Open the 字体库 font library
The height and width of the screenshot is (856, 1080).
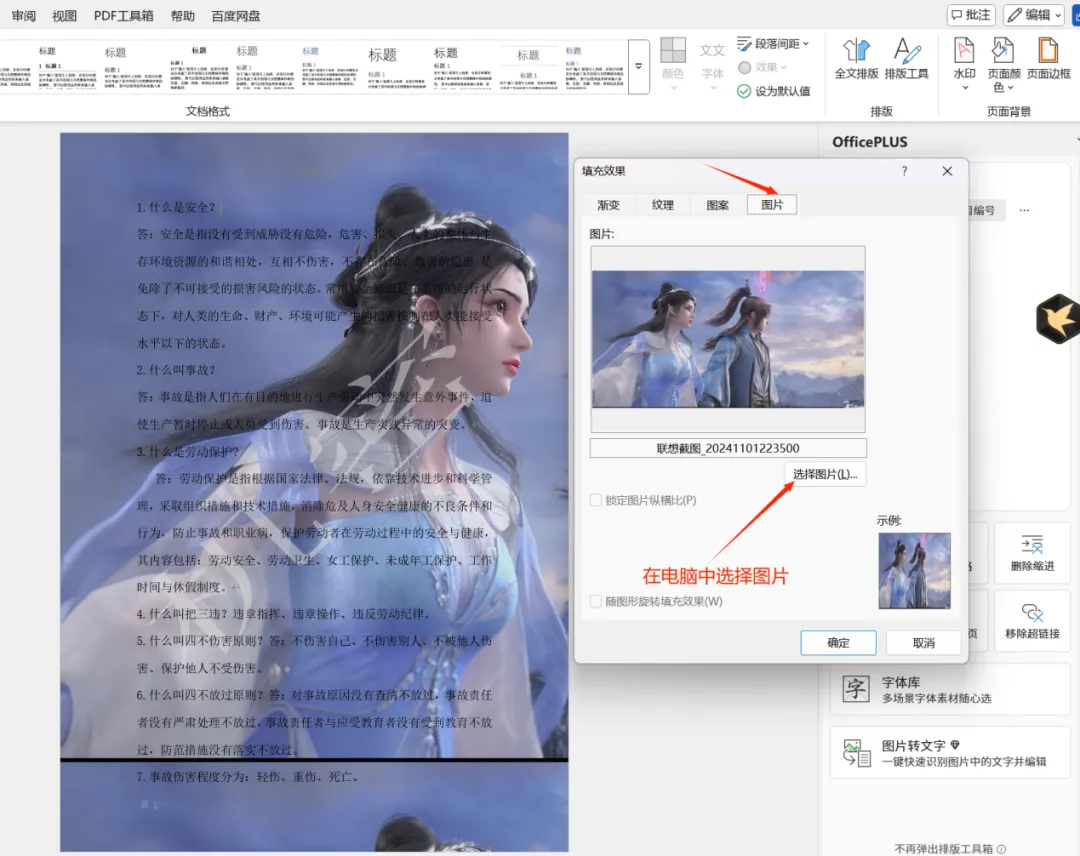[950, 689]
